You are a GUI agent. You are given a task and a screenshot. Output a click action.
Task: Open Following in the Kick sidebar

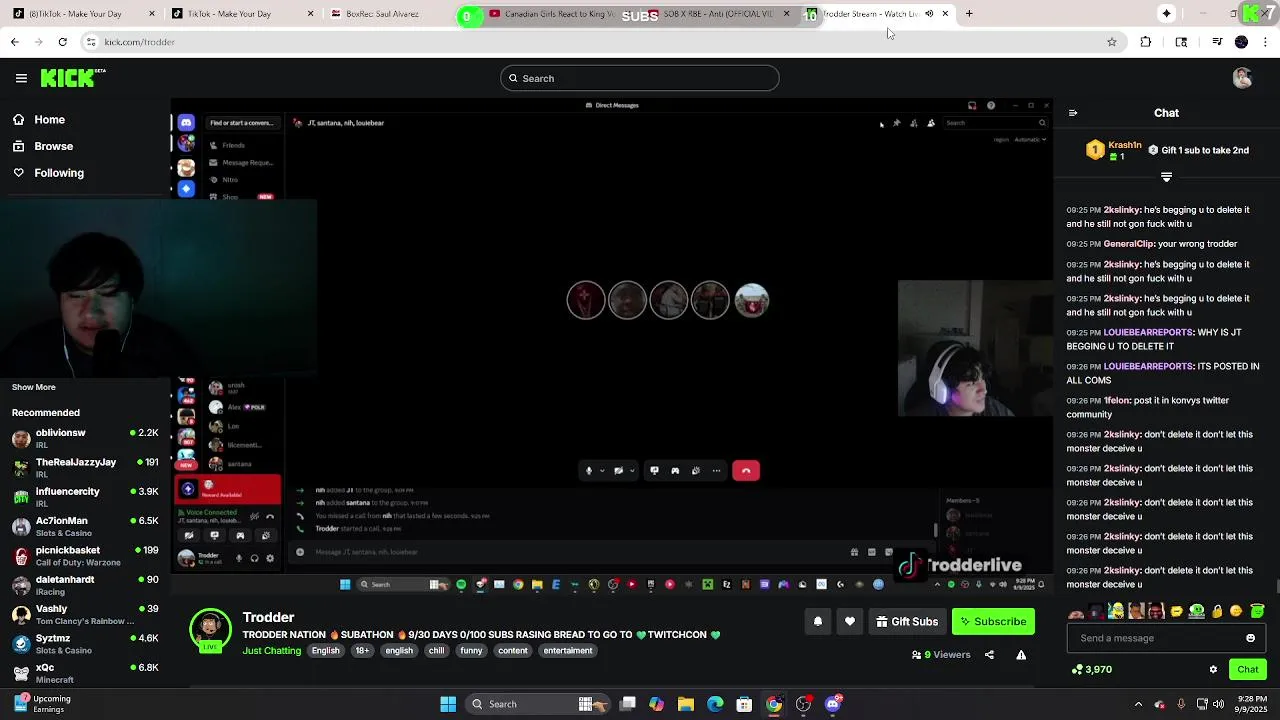click(x=59, y=173)
